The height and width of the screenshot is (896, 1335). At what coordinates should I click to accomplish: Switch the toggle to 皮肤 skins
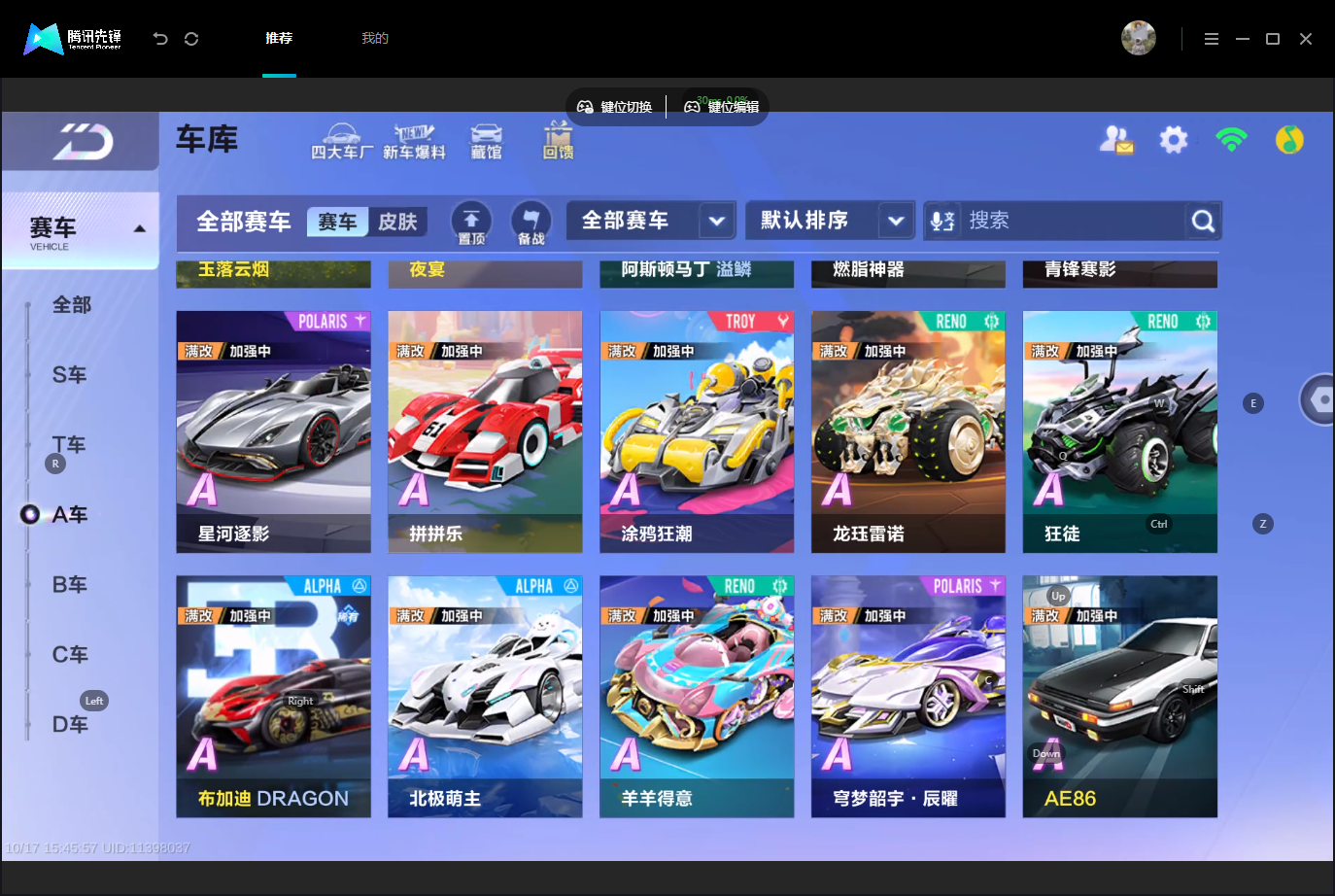point(397,222)
